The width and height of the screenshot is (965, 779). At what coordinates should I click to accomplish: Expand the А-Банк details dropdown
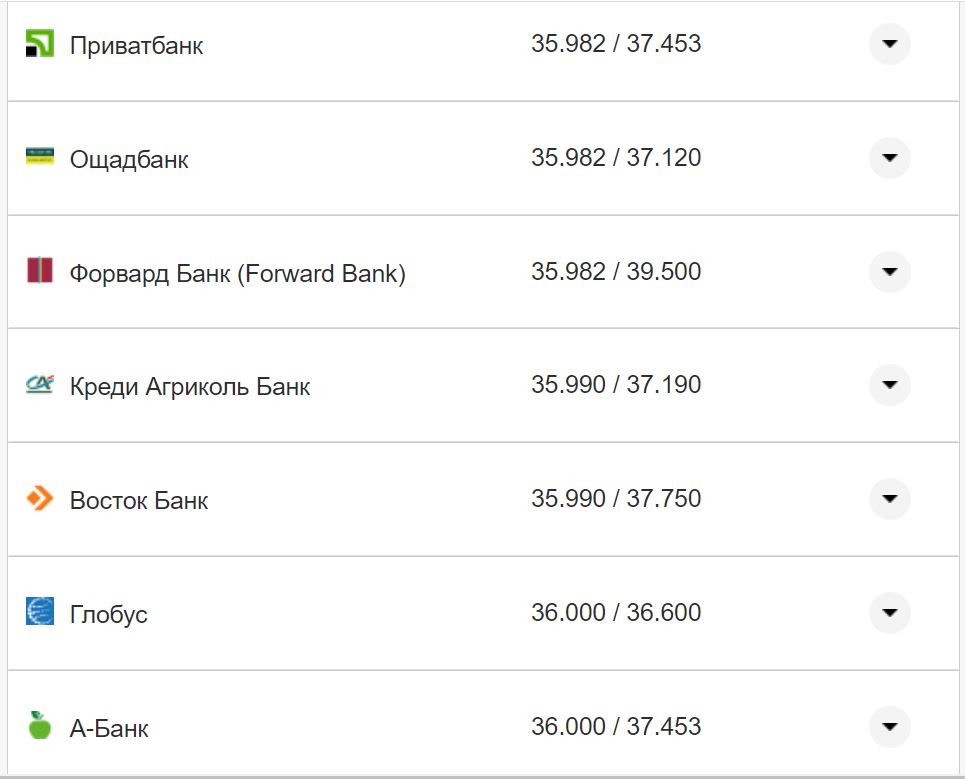[x=889, y=727]
